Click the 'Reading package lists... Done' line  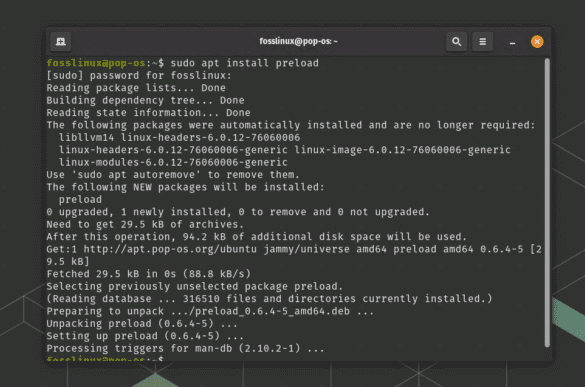coord(136,88)
